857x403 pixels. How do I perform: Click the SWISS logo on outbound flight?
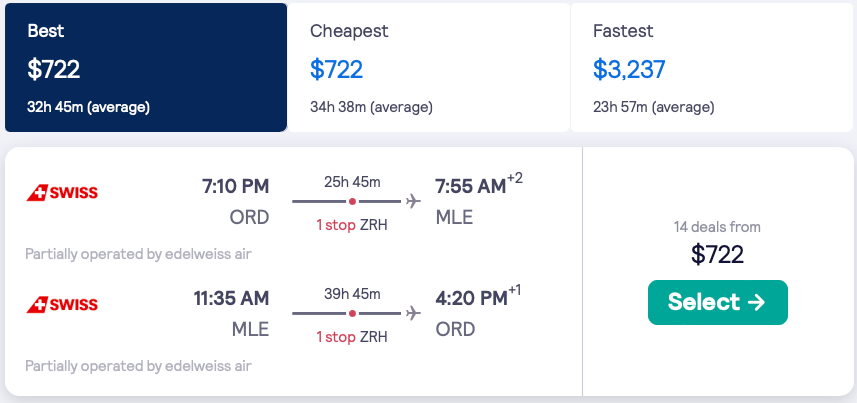(62, 192)
